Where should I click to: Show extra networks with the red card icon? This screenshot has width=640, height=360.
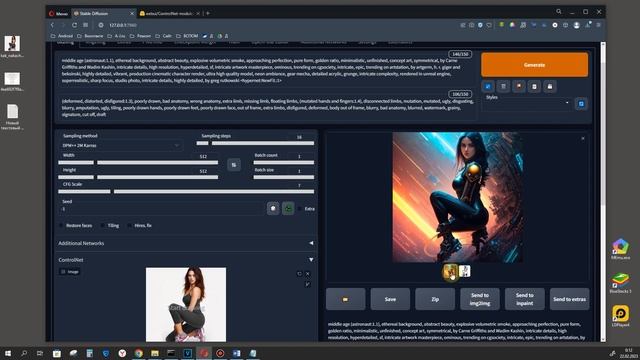[519, 87]
